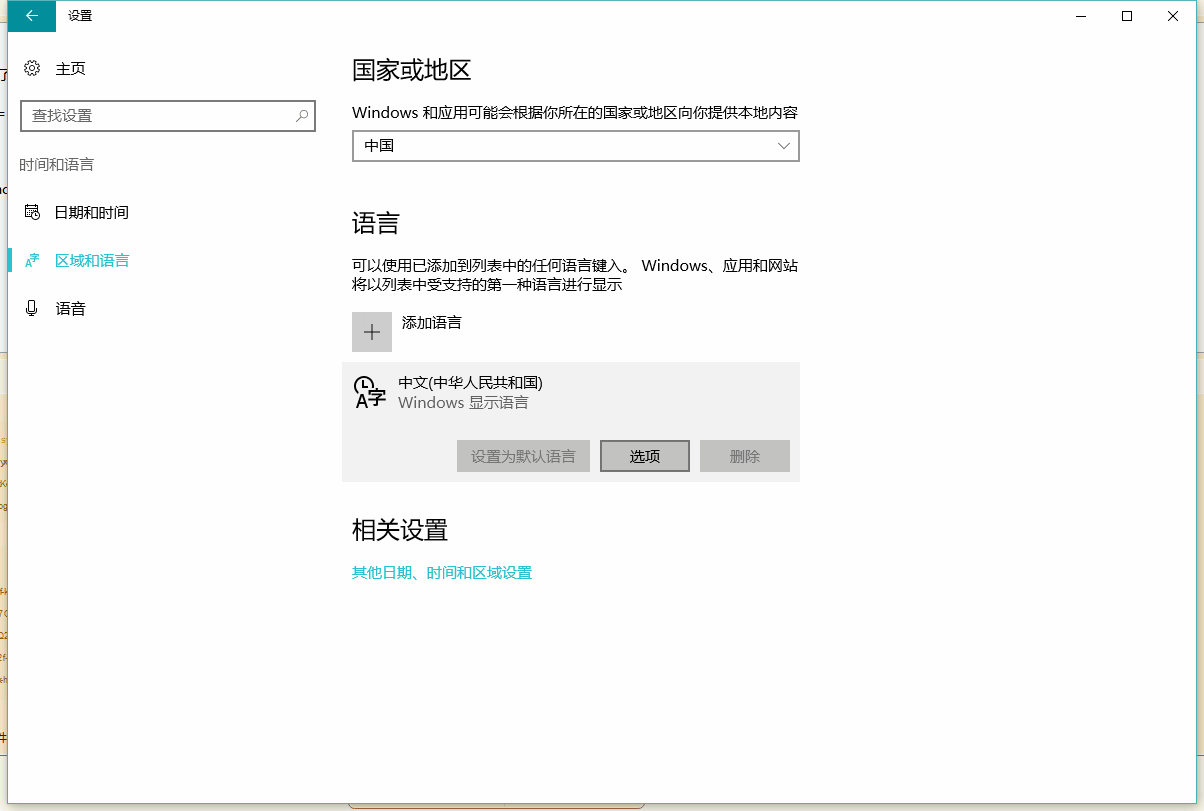
Task: Open the 日期和时间 settings page
Action: [x=91, y=213]
